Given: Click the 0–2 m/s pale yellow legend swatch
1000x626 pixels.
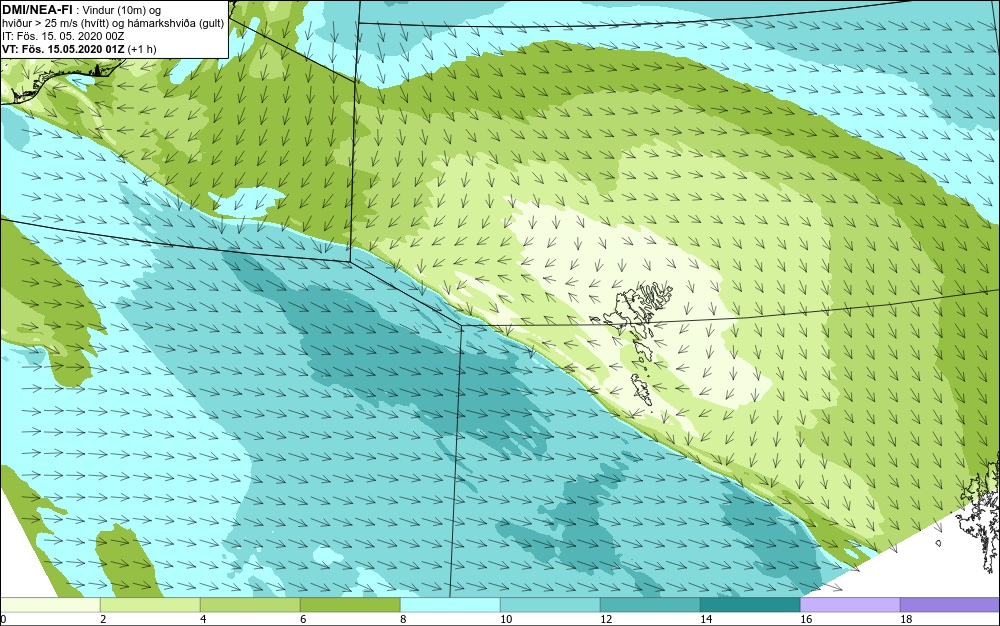Looking at the screenshot, I should (50, 605).
